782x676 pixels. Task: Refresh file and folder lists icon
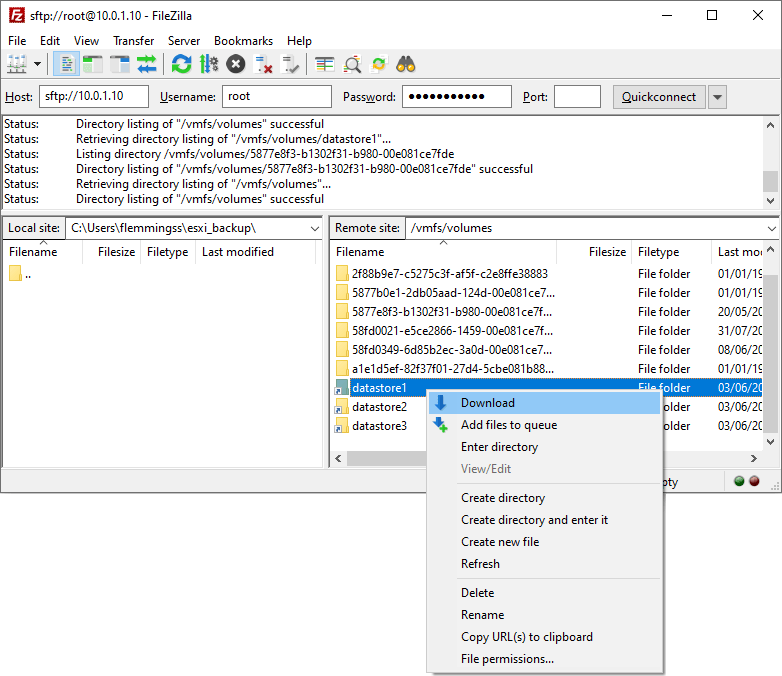[x=182, y=64]
